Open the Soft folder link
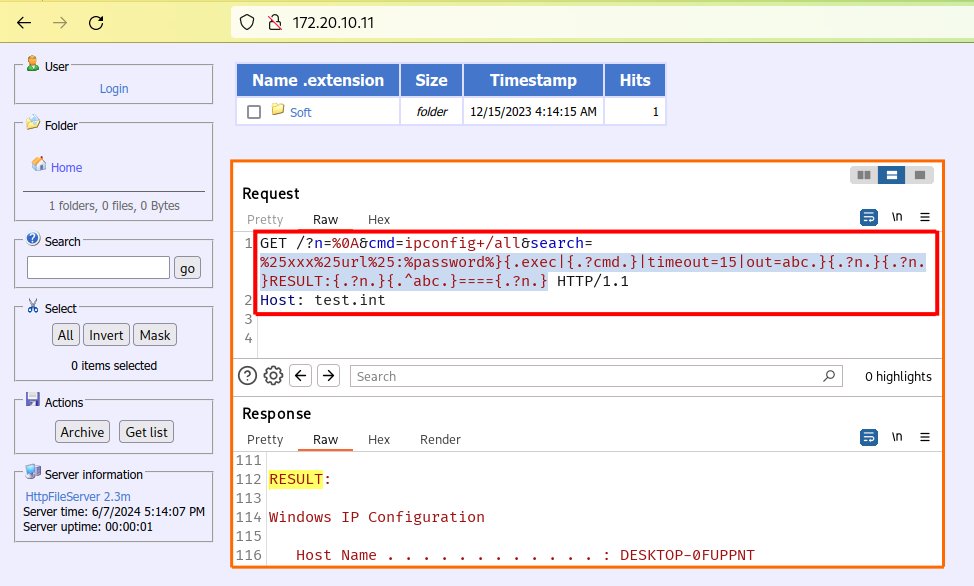Viewport: 974px width, 586px height. click(x=301, y=112)
